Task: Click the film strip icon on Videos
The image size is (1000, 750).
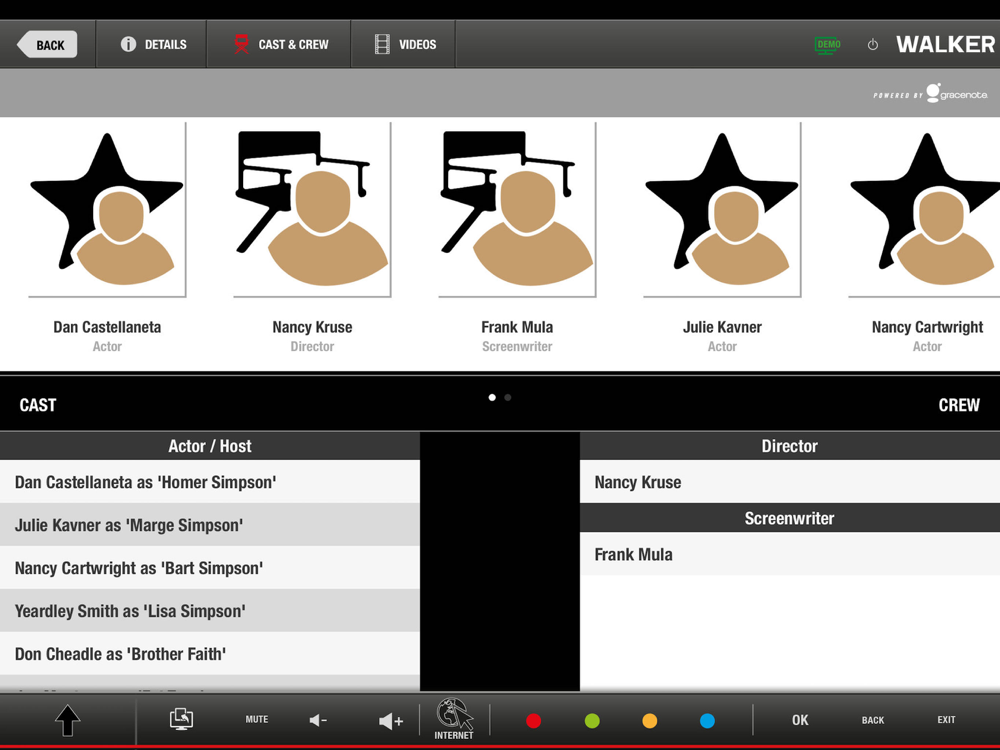Action: (382, 44)
